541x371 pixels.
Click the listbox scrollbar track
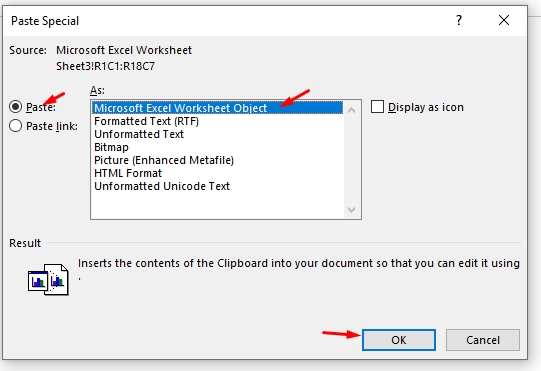pos(352,160)
